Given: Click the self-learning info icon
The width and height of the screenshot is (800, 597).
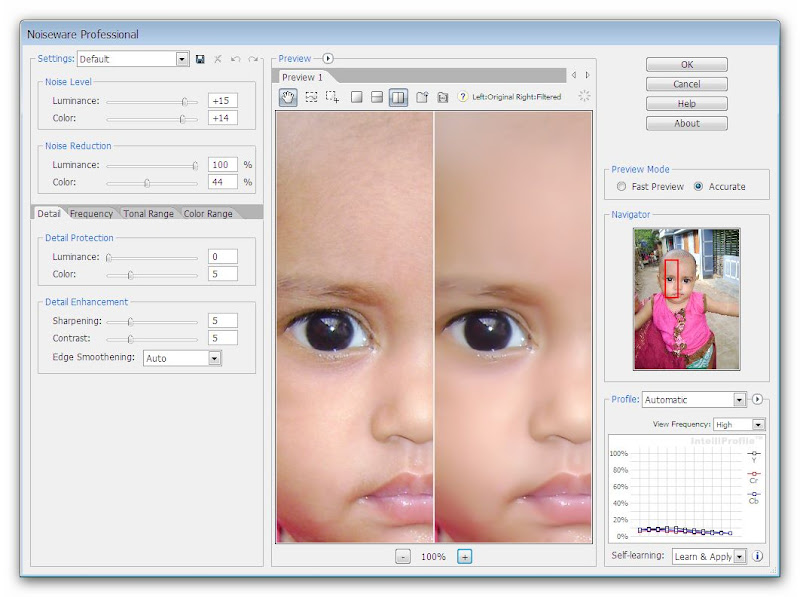Looking at the screenshot, I should pos(757,556).
